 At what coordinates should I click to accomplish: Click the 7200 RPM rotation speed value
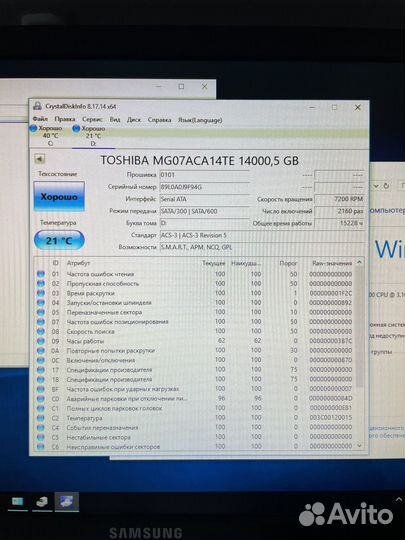[x=339, y=199]
